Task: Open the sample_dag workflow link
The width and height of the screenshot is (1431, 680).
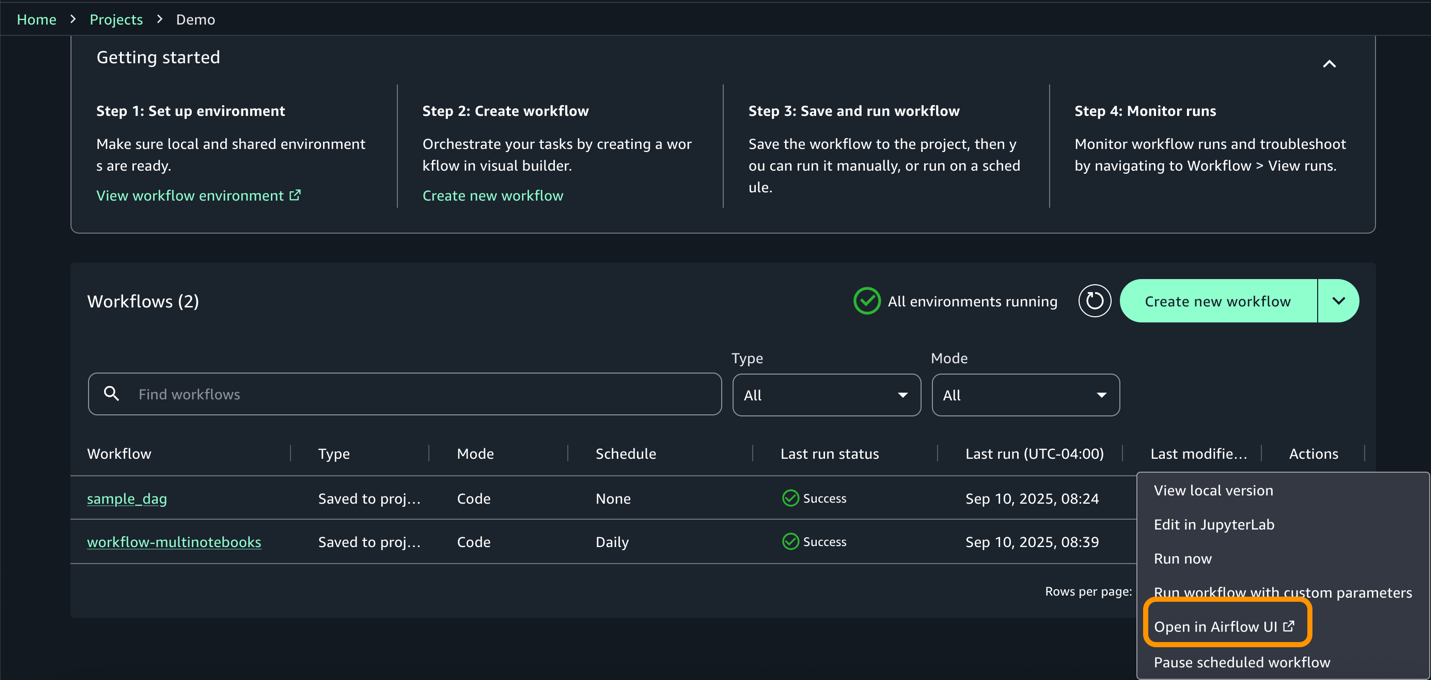Action: click(x=127, y=498)
